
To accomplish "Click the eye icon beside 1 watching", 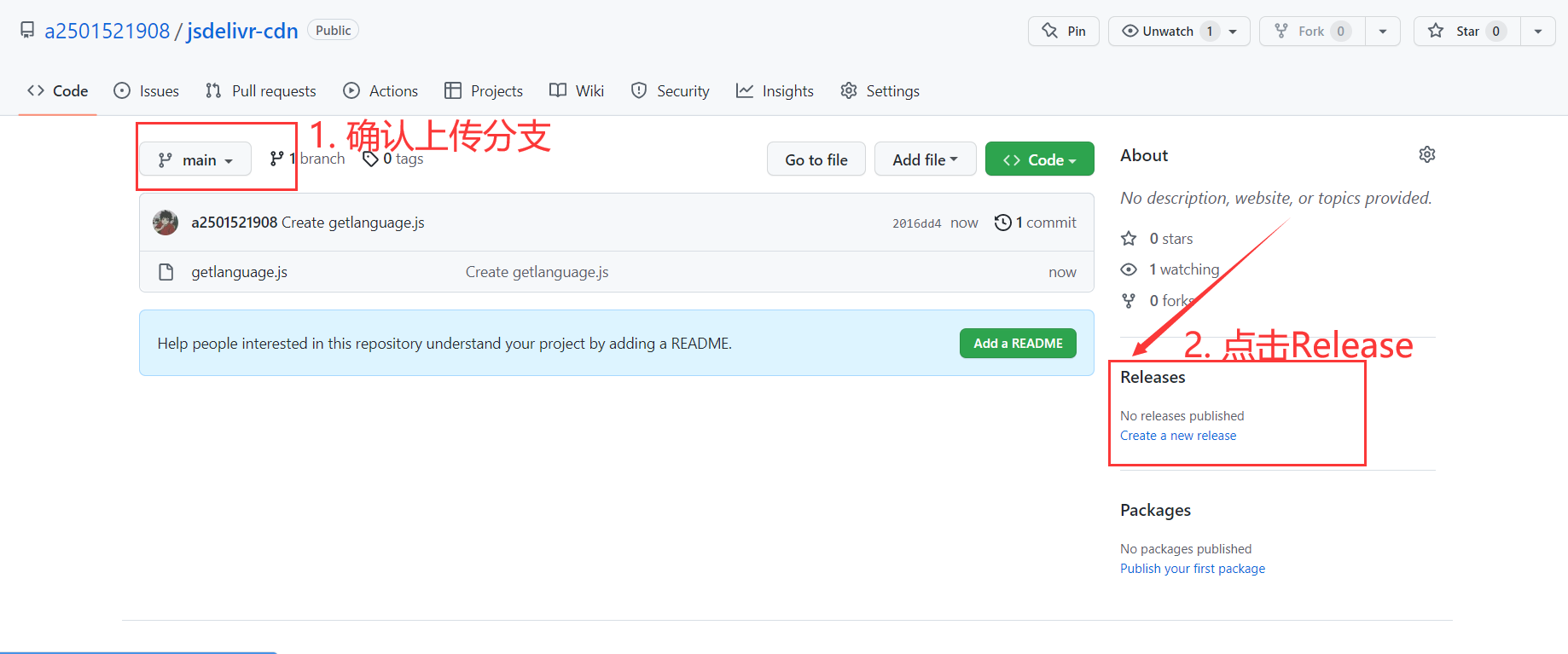I will click(x=1129, y=269).
